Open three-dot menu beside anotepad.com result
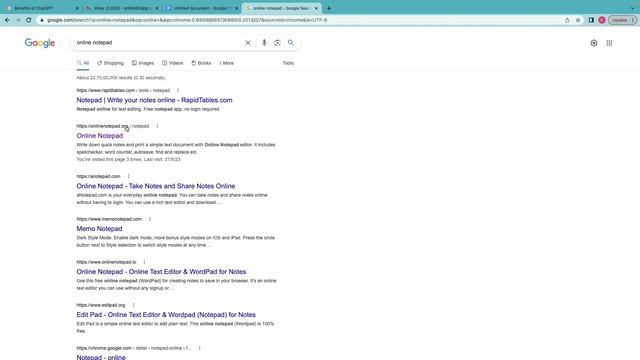This screenshot has height=360, width=640. [x=129, y=176]
